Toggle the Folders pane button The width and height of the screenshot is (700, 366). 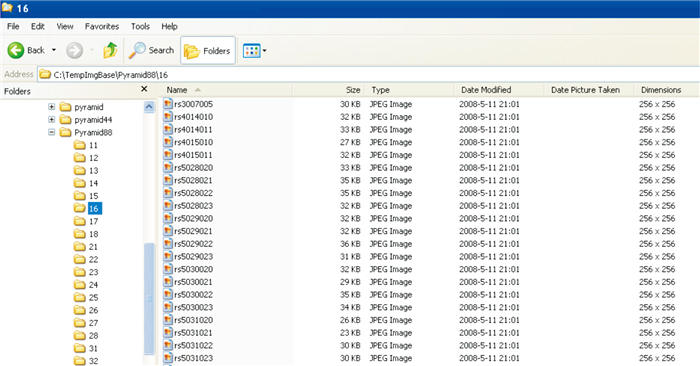click(208, 50)
